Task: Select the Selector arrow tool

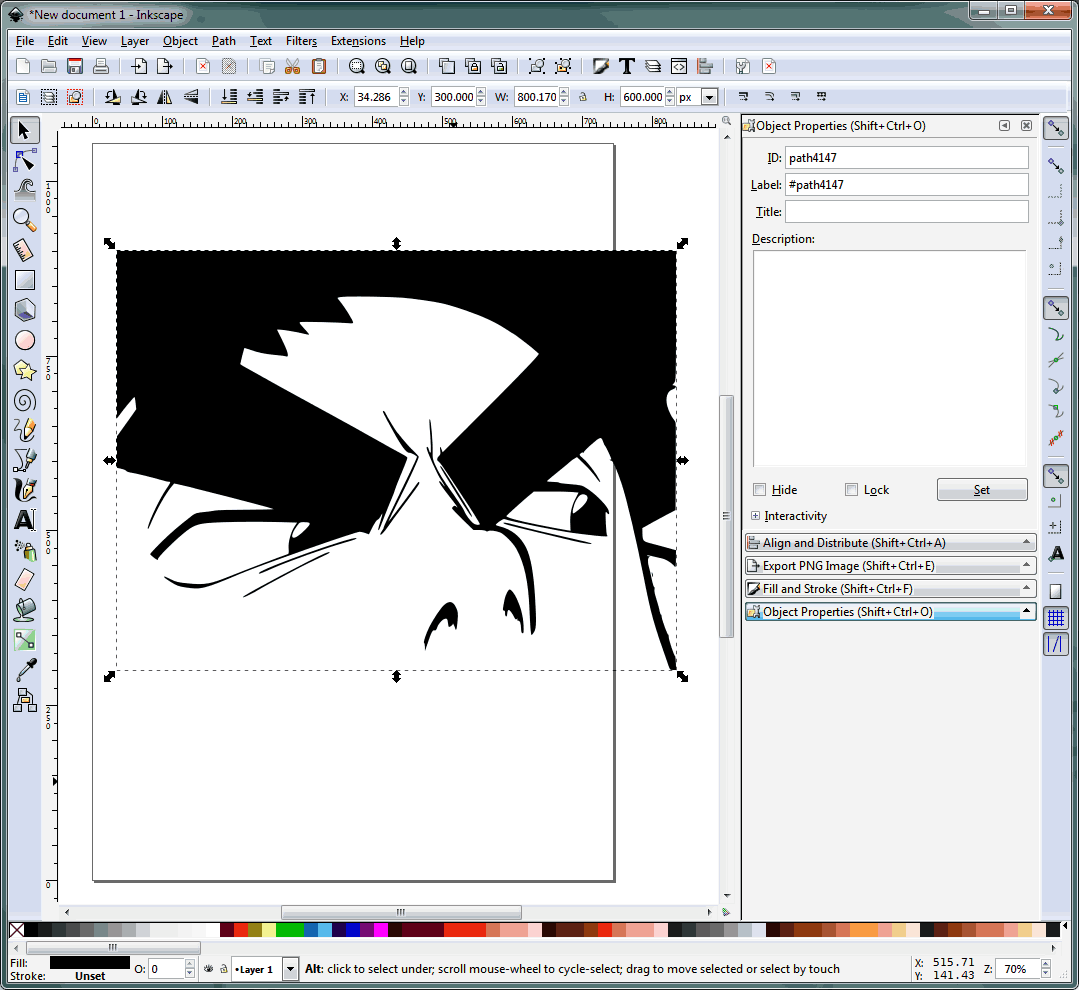Action: point(25,130)
